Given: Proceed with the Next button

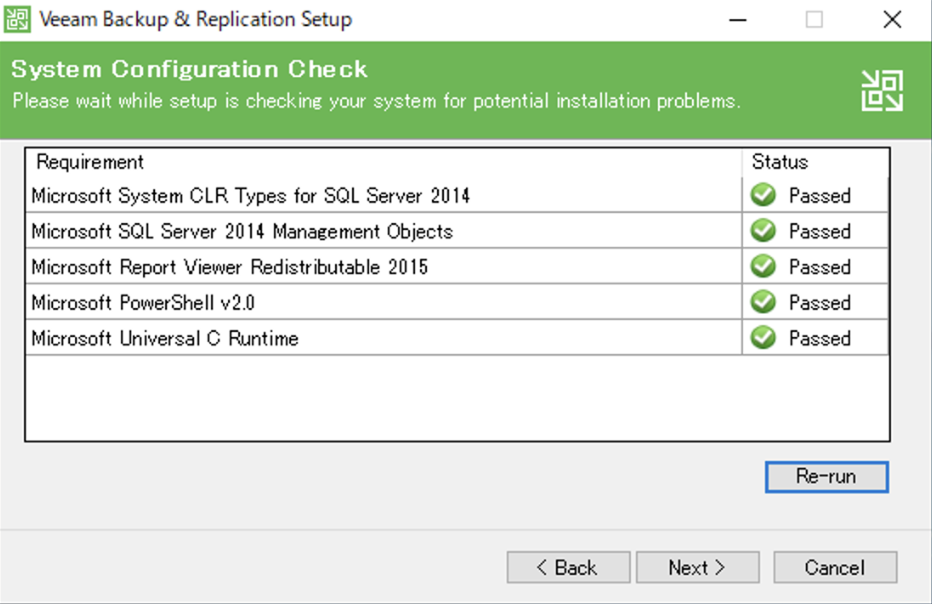Looking at the screenshot, I should tap(698, 567).
